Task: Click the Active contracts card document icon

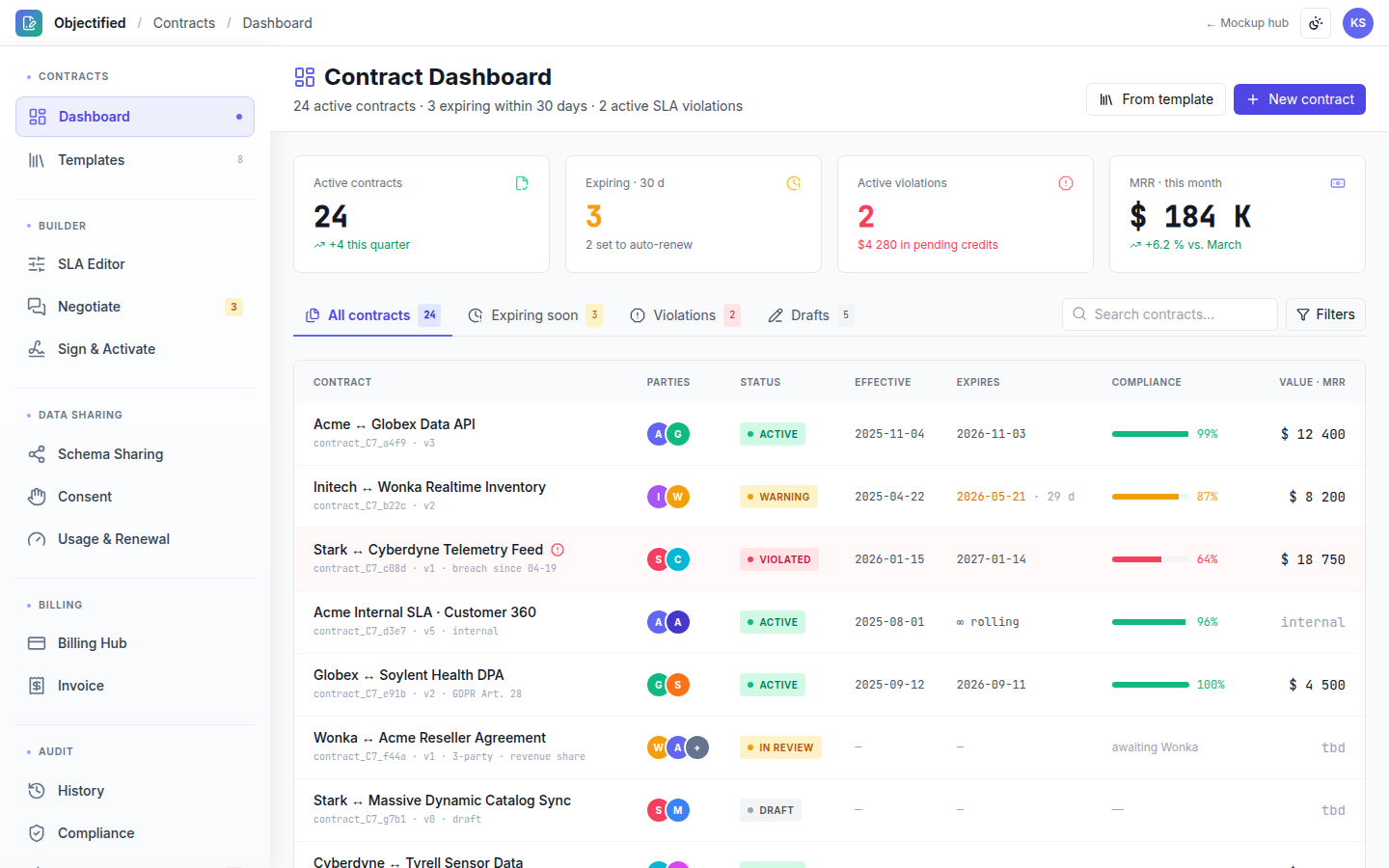Action: pyautogui.click(x=522, y=183)
